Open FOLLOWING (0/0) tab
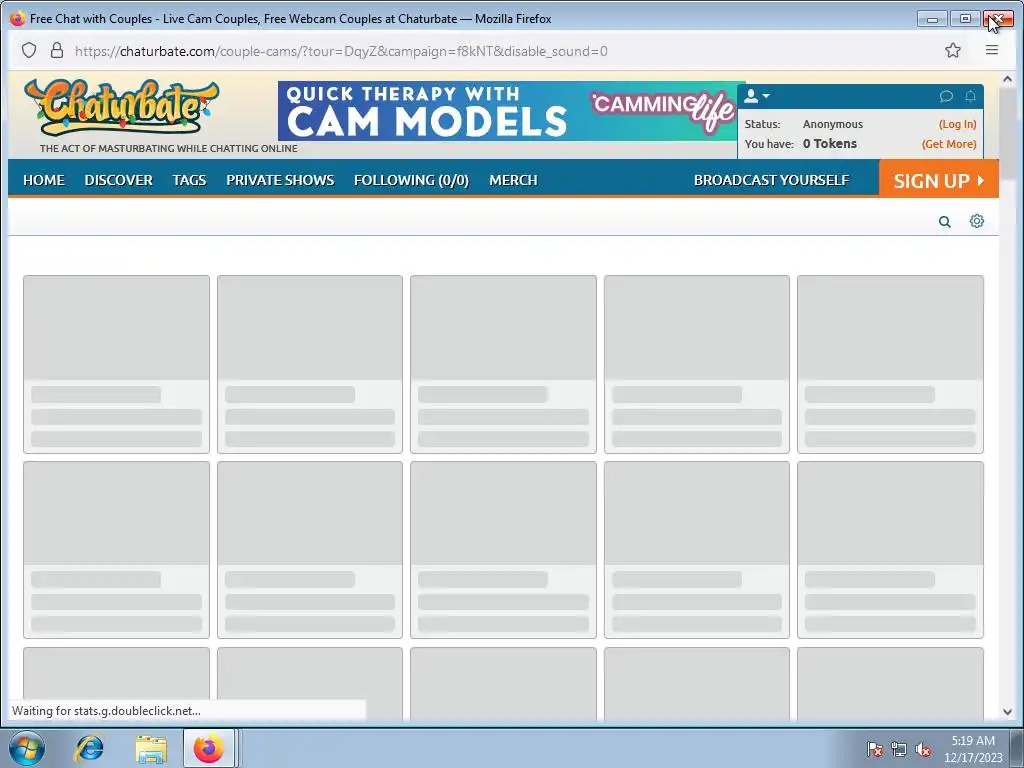This screenshot has height=768, width=1024. click(411, 180)
